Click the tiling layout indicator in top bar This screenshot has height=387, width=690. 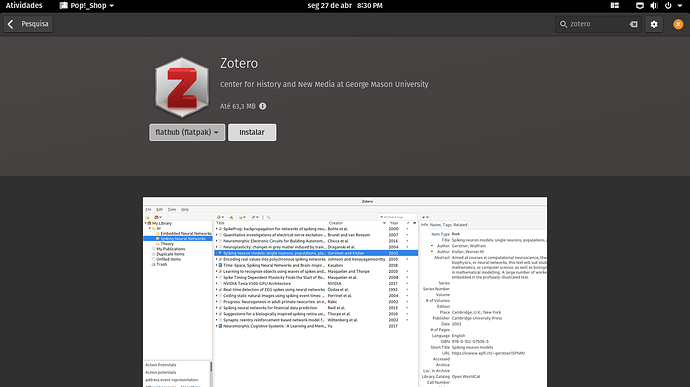click(x=615, y=5)
